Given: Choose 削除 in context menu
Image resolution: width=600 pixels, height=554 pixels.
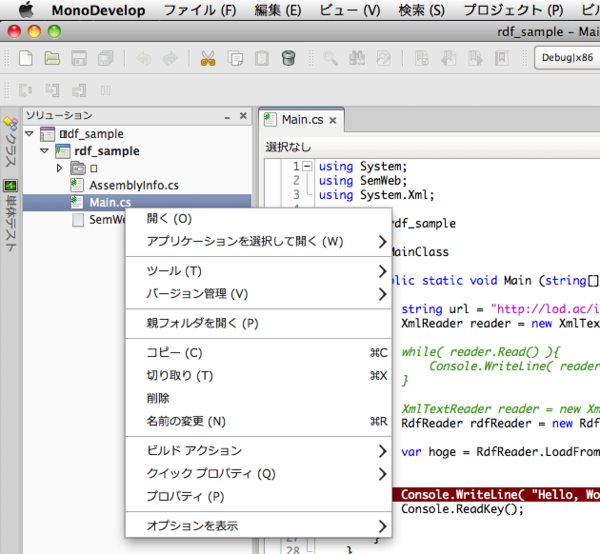Looking at the screenshot, I should tap(258, 398).
